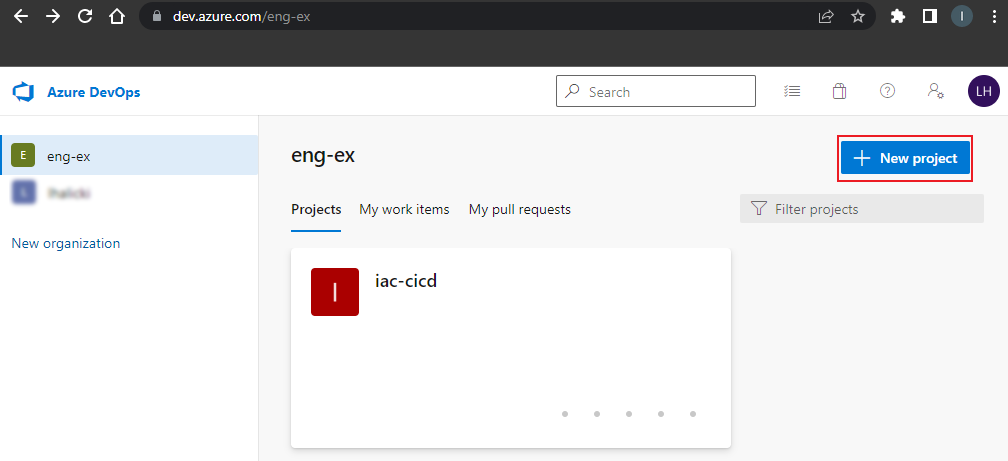Click the eng-ex page heading
Viewport: 1008px width, 461px height.
pos(323,155)
